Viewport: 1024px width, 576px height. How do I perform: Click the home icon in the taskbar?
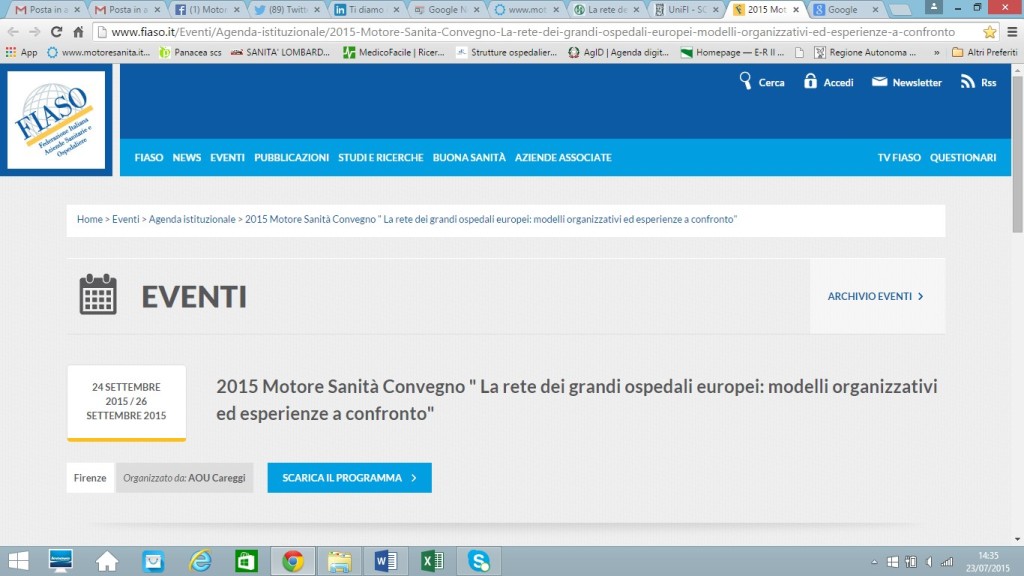click(107, 561)
